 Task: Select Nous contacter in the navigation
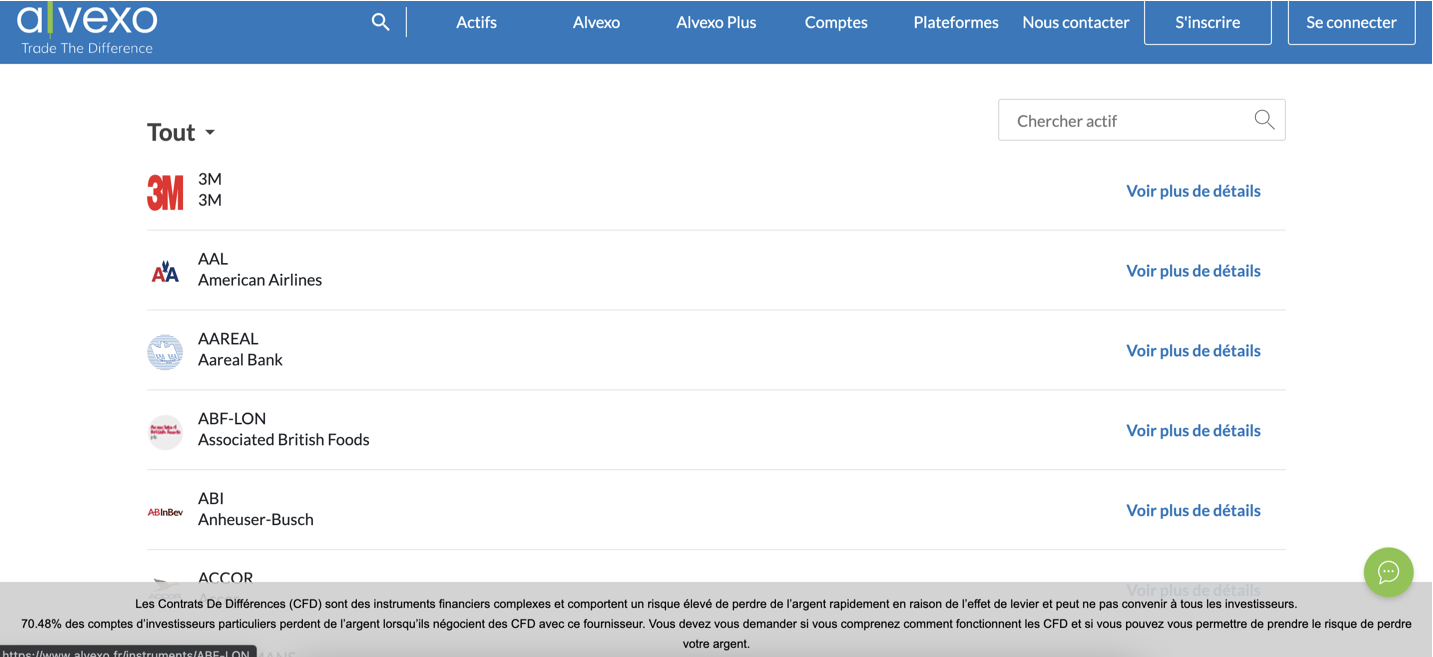1075,21
